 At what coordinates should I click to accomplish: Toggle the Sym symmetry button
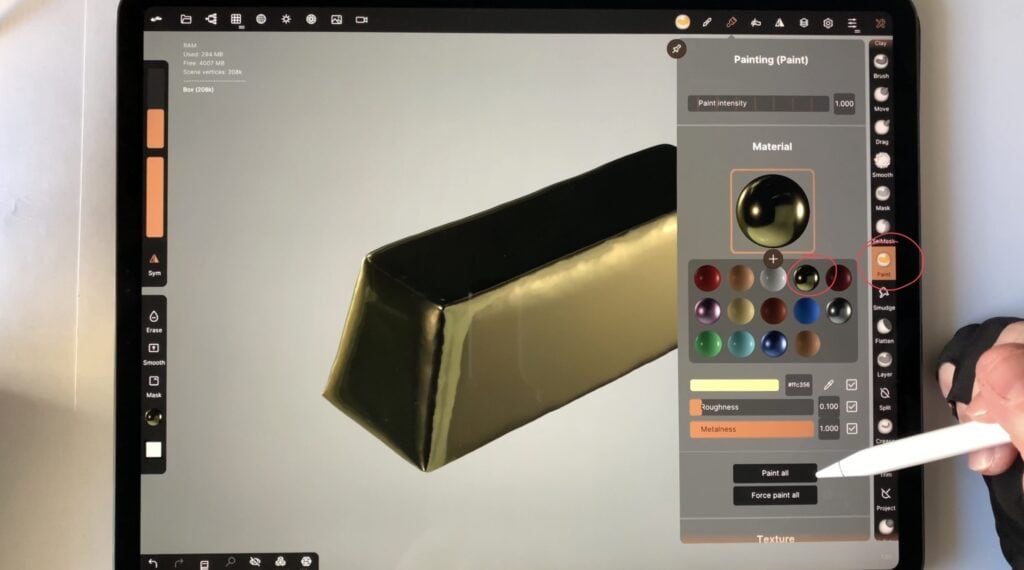point(154,260)
